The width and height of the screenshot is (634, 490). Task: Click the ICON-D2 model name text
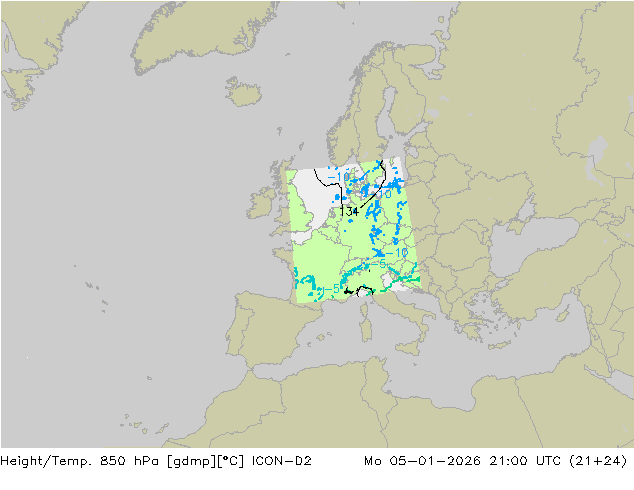[281, 461]
